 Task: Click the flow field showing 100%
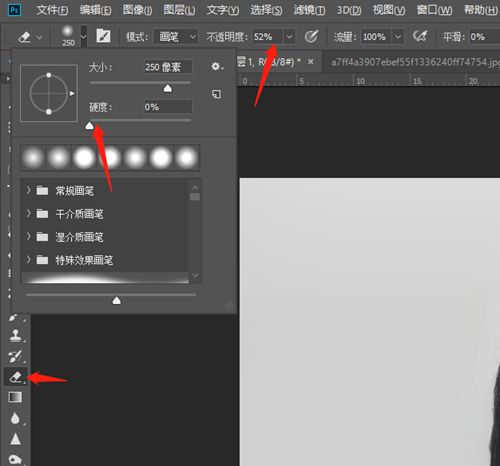(376, 37)
